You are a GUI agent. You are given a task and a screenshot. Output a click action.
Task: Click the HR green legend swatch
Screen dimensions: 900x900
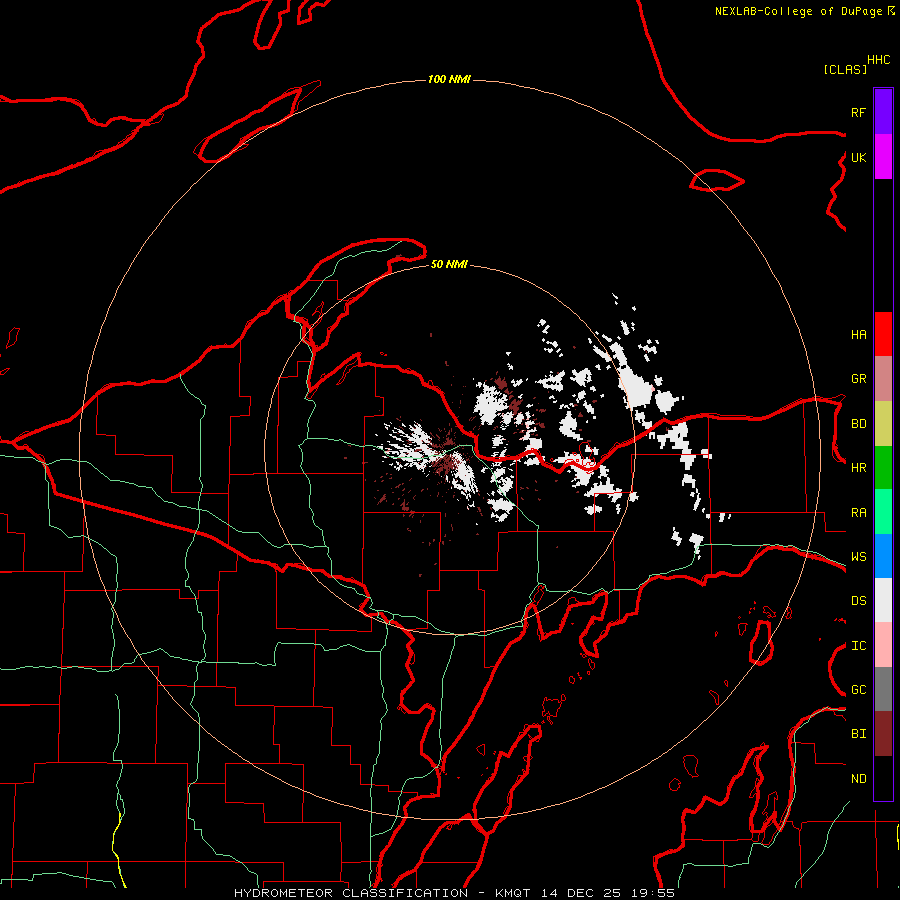click(883, 468)
